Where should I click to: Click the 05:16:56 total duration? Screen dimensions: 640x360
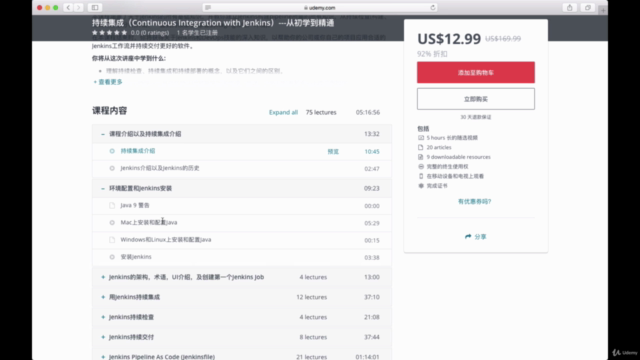[368, 112]
